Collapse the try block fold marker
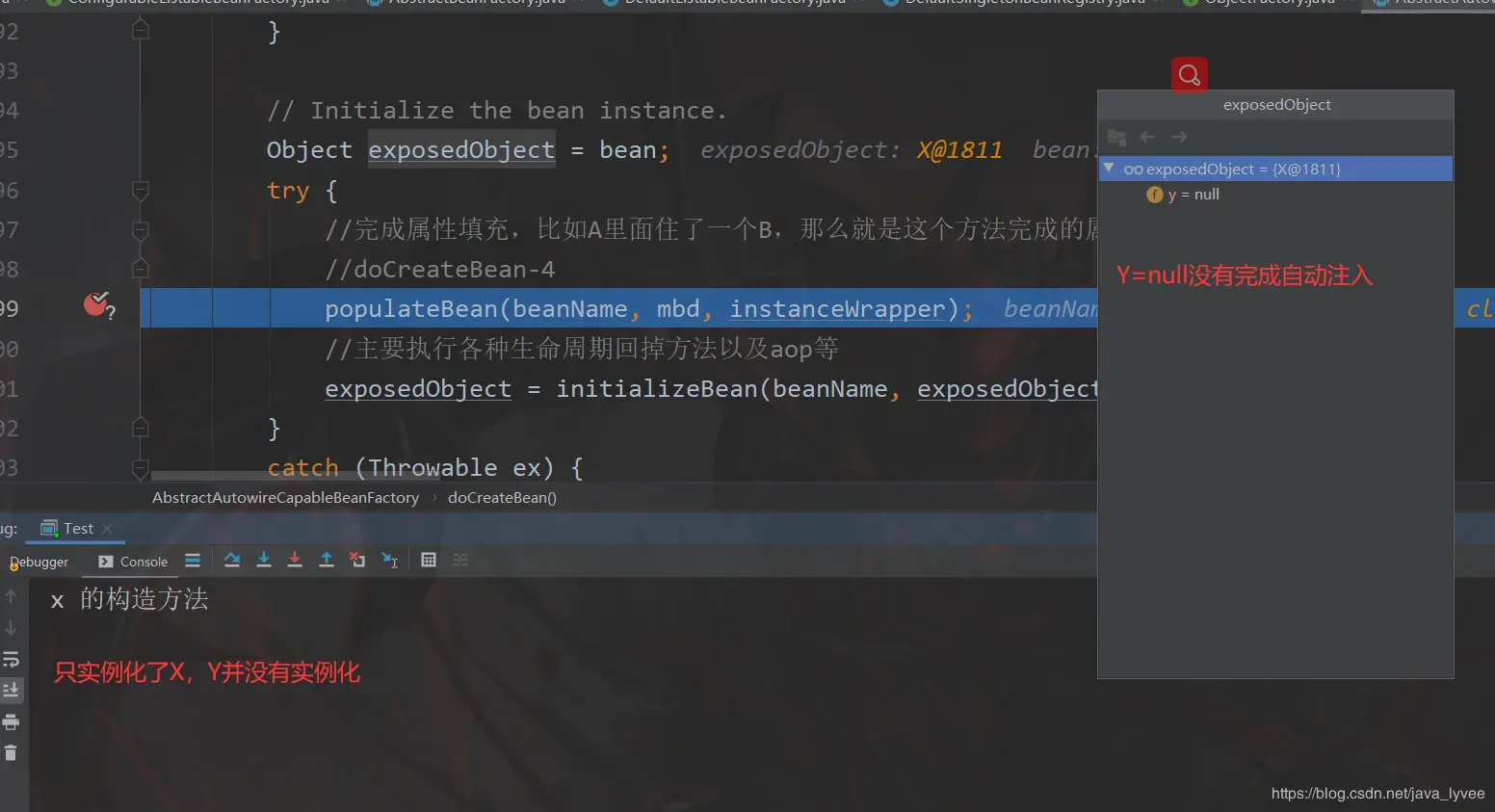The height and width of the screenshot is (812, 1495). pos(141,191)
